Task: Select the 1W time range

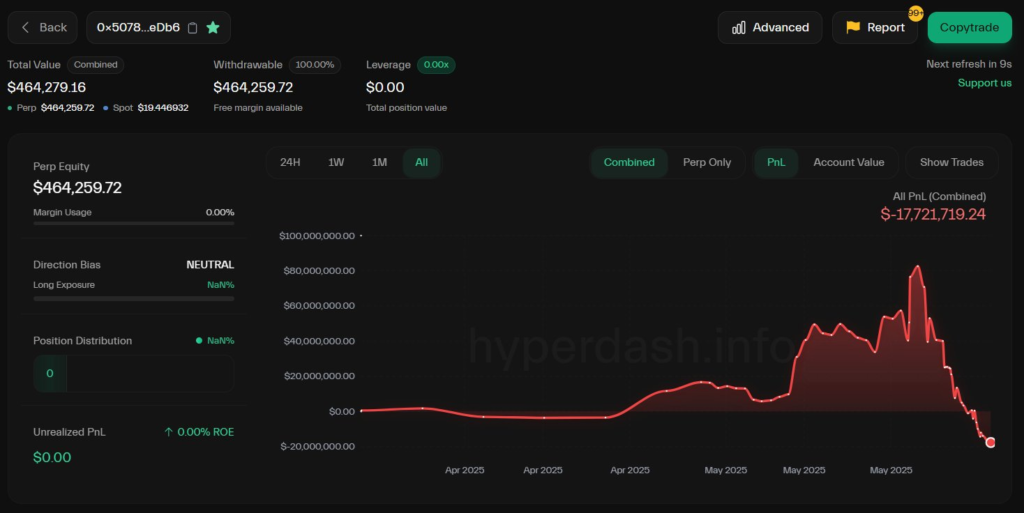Action: (336, 162)
